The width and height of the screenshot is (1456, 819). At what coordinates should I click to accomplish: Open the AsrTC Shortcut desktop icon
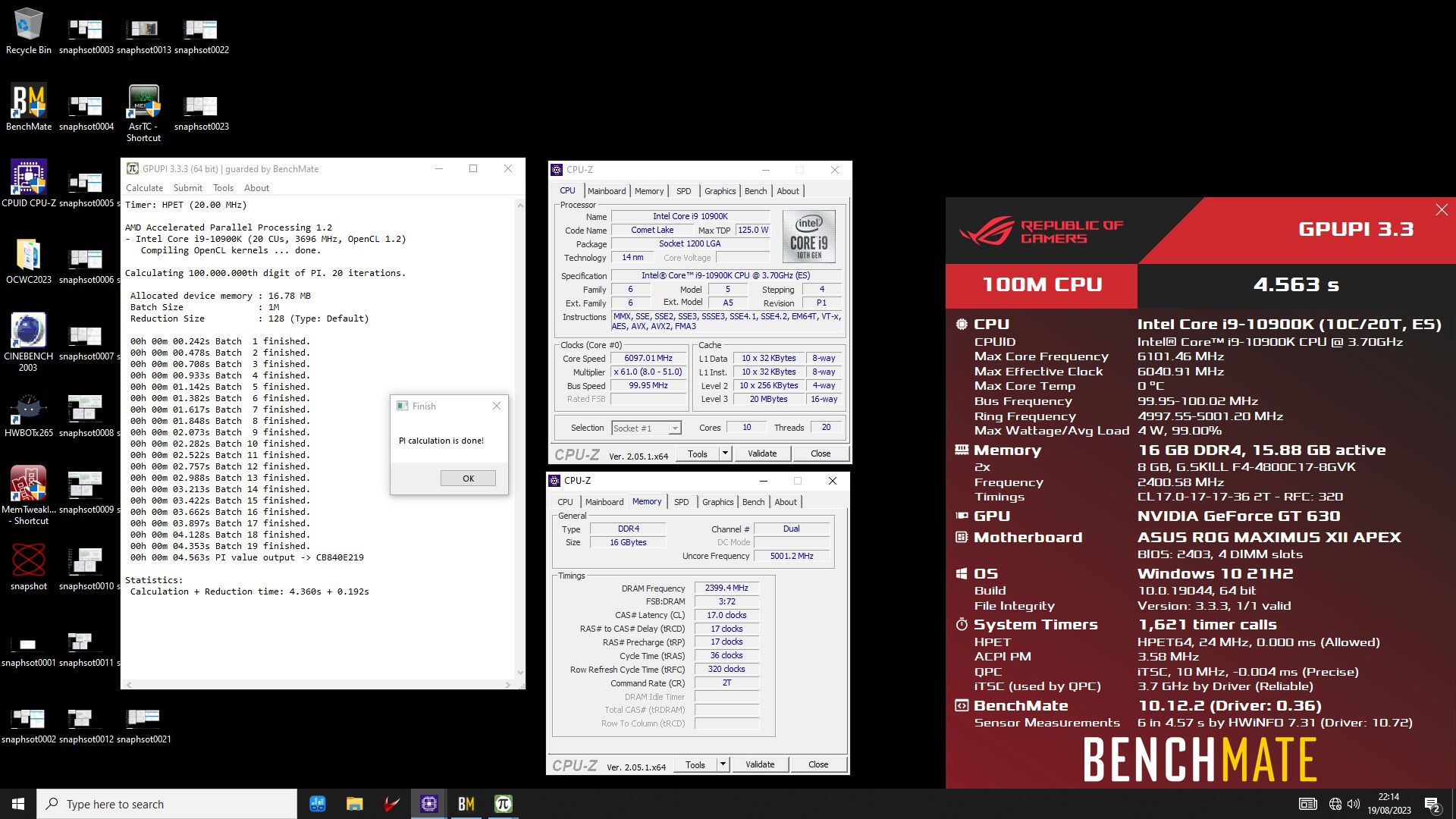tap(143, 113)
